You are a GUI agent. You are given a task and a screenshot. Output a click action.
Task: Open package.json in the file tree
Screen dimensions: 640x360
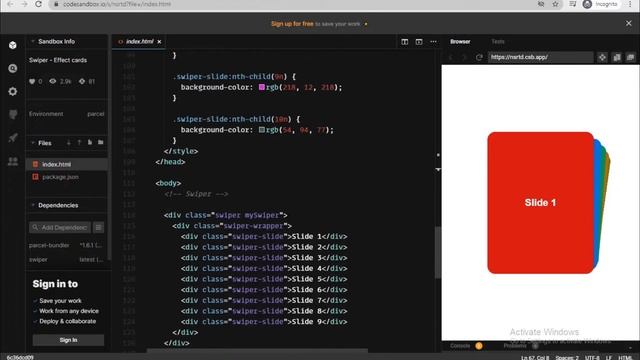tap(67, 177)
